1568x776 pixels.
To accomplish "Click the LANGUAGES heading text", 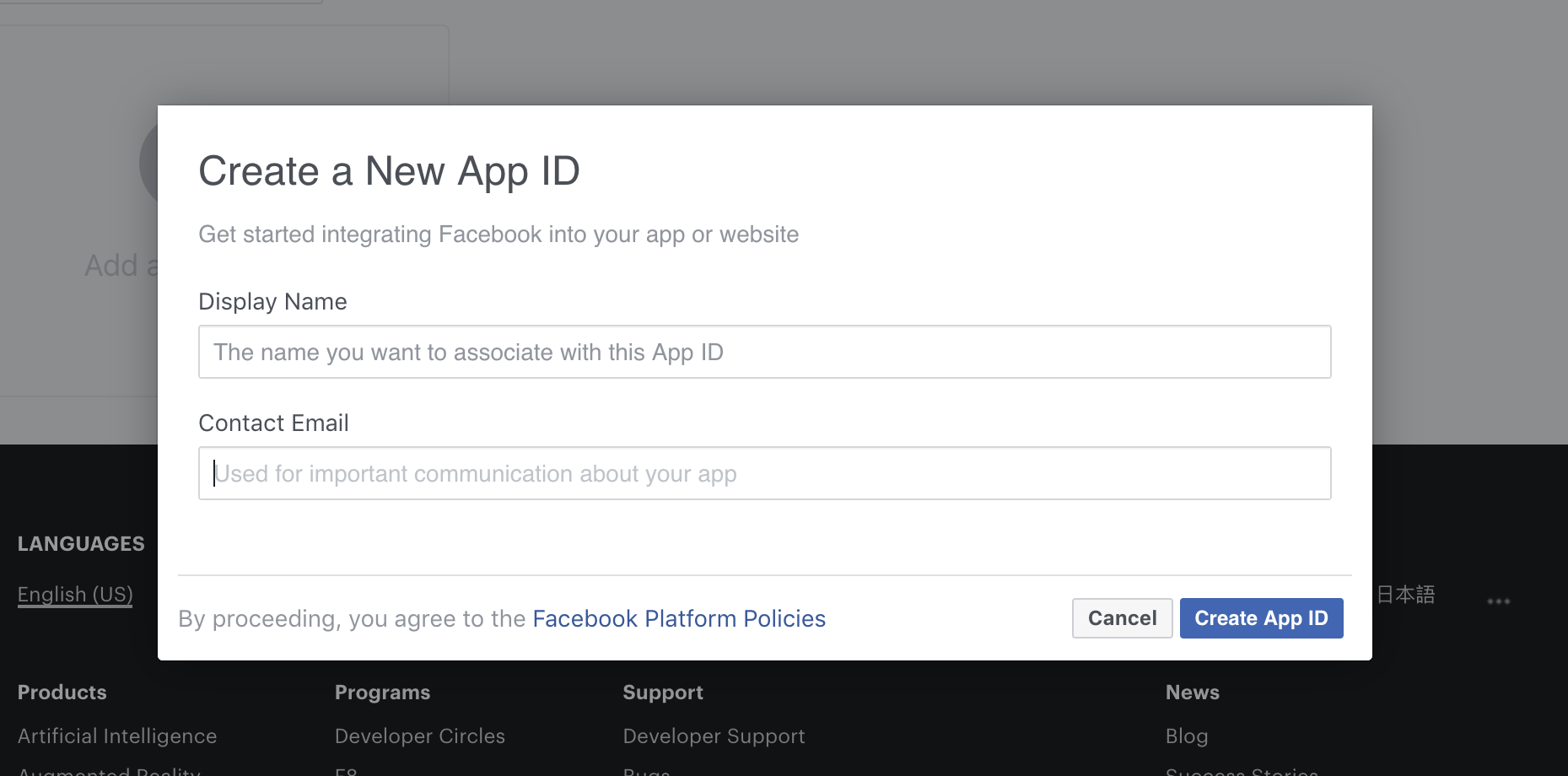I will tap(81, 544).
